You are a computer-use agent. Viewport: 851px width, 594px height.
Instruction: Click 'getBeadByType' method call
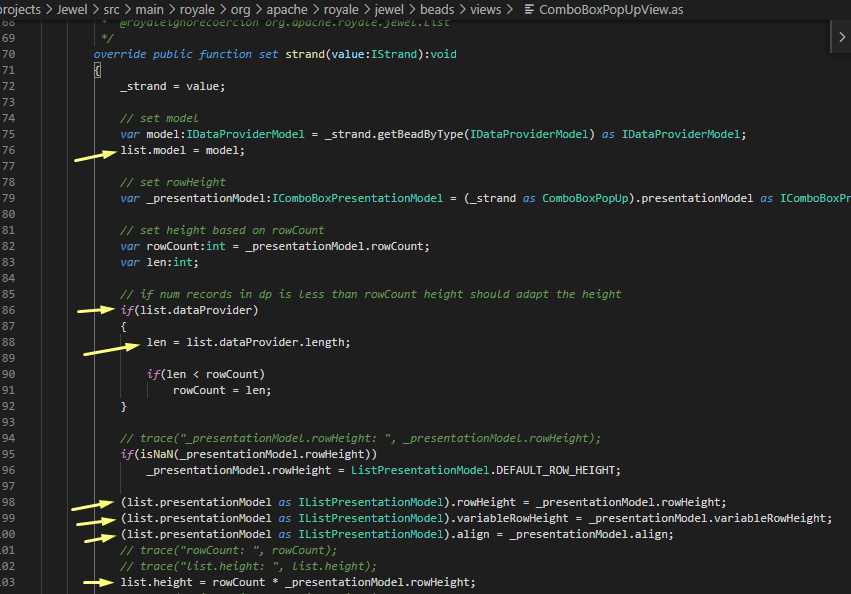click(x=420, y=134)
